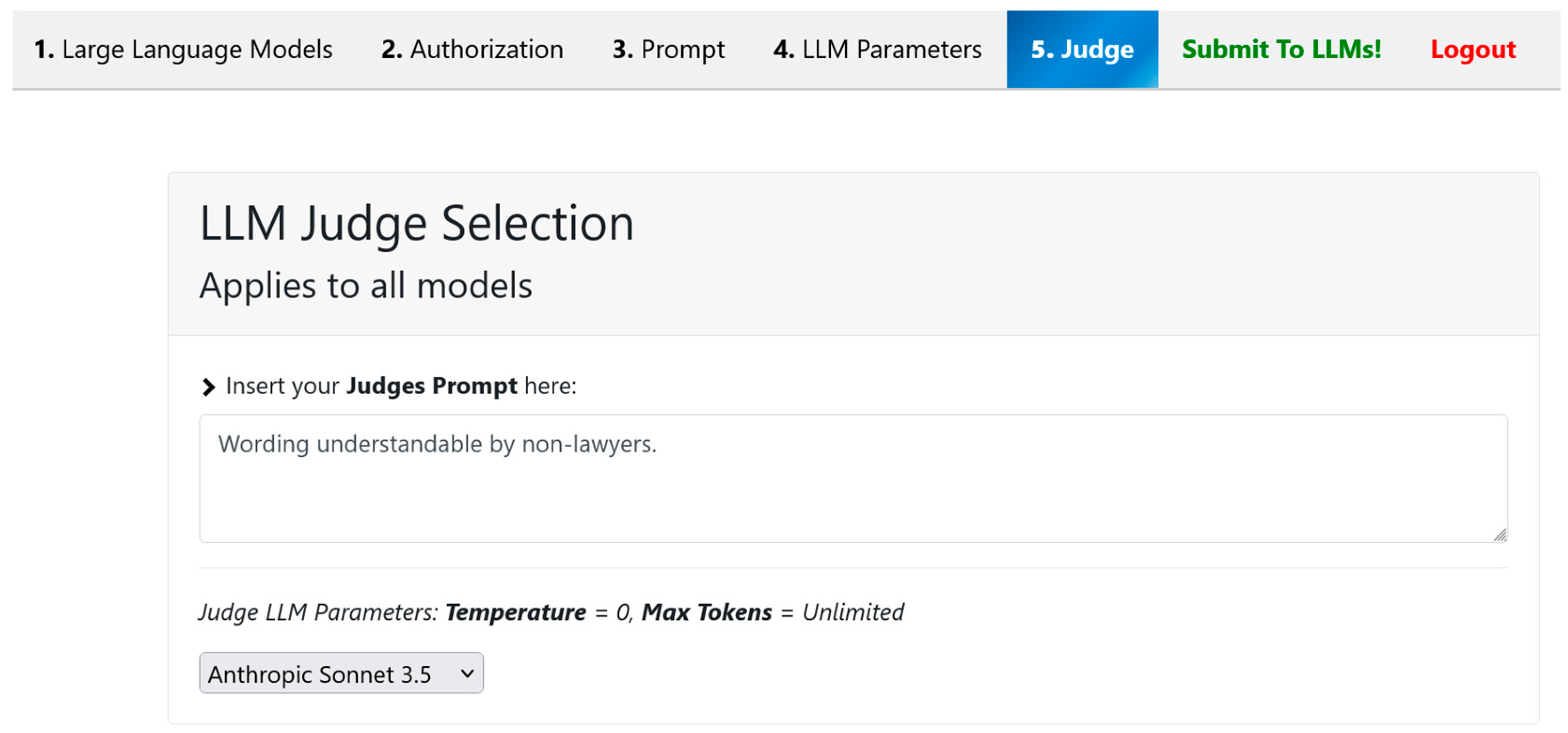Click the active Judge tab
The height and width of the screenshot is (733, 1568).
click(1082, 49)
